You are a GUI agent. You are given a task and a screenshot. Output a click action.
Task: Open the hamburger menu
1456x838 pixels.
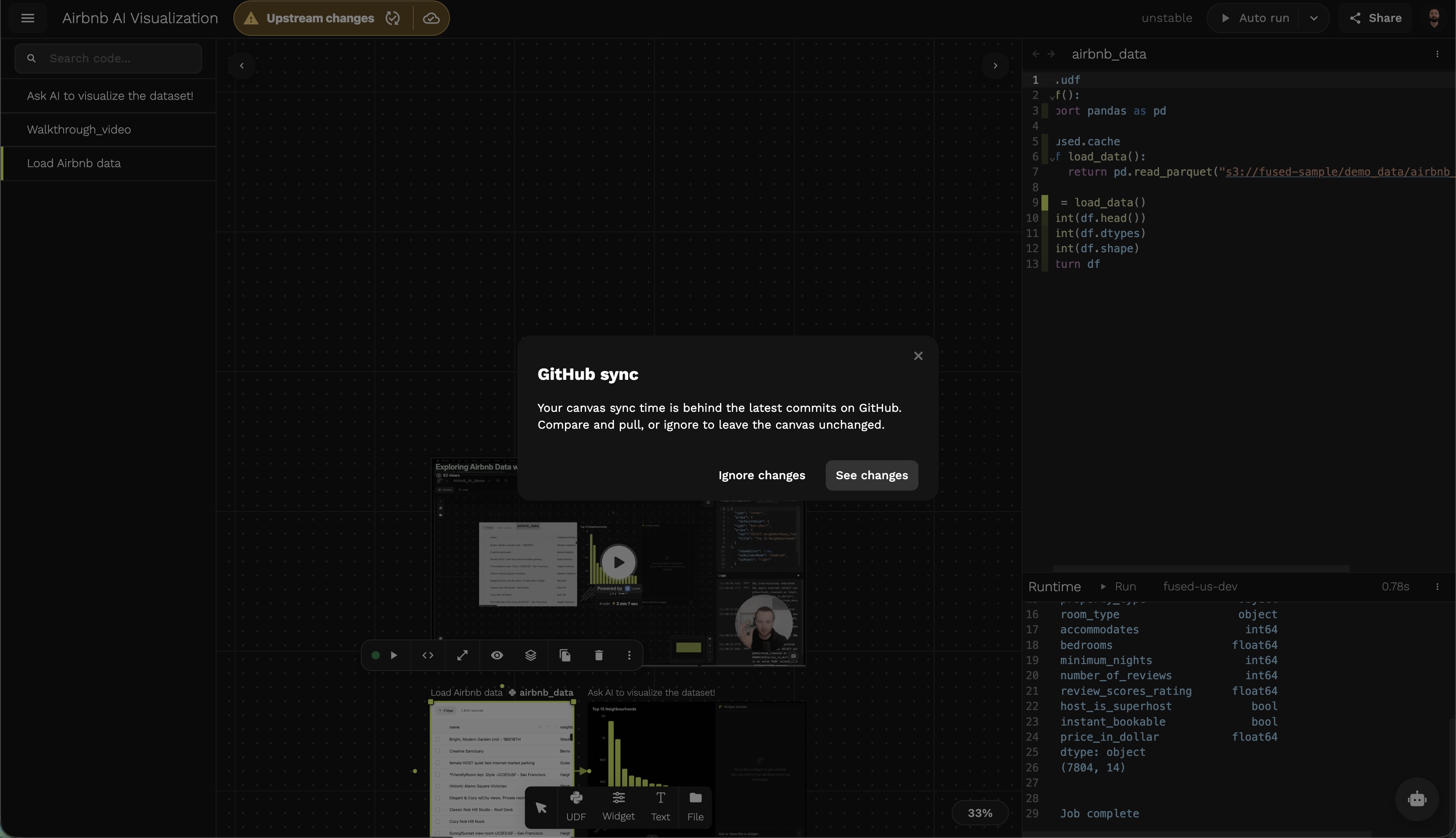pos(28,18)
